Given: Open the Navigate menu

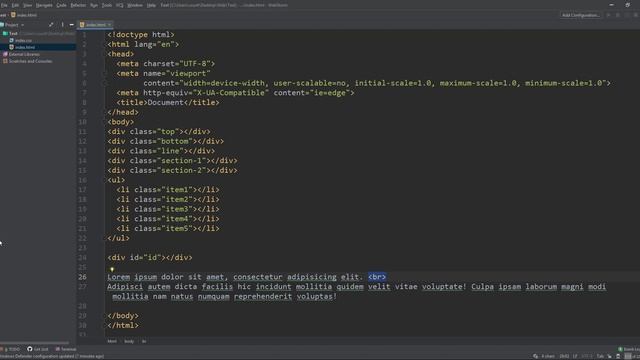Looking at the screenshot, I should 44,5.
